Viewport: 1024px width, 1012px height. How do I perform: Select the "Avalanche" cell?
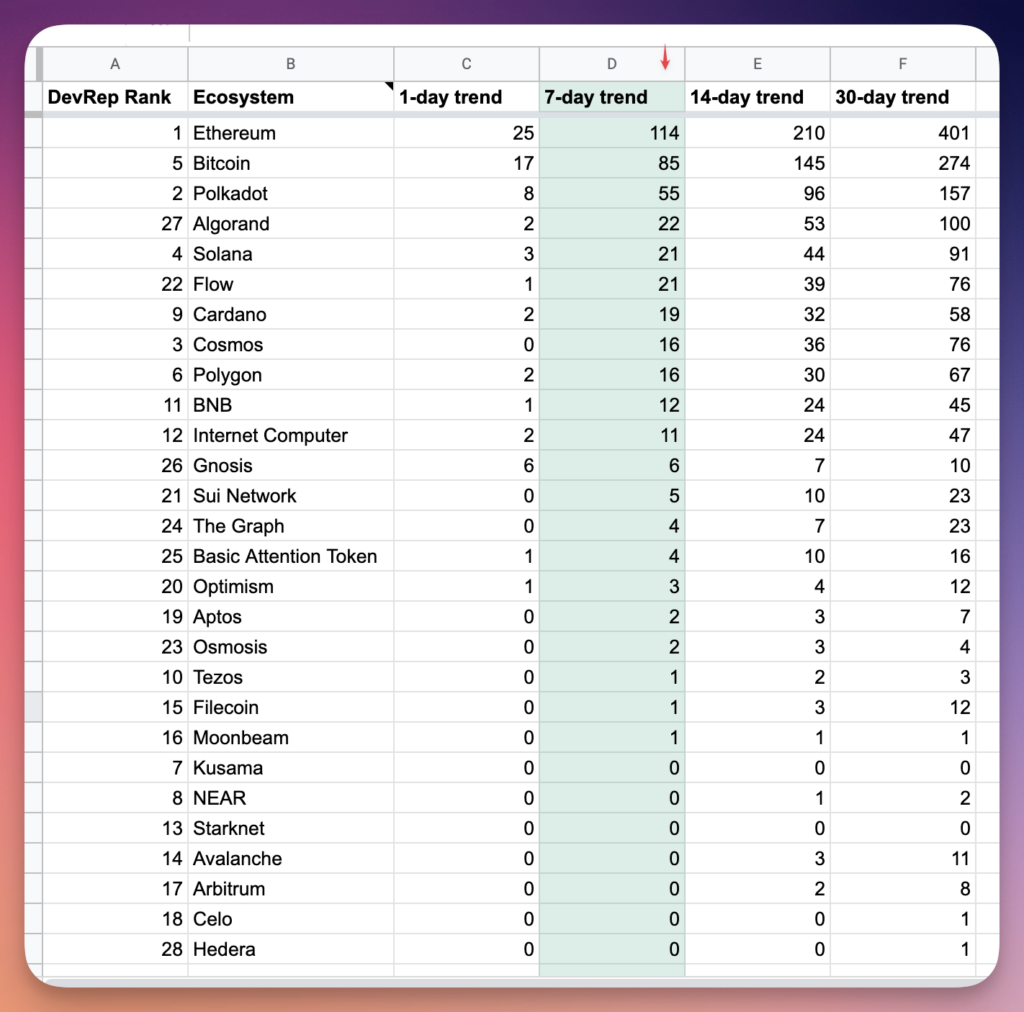tap(291, 859)
